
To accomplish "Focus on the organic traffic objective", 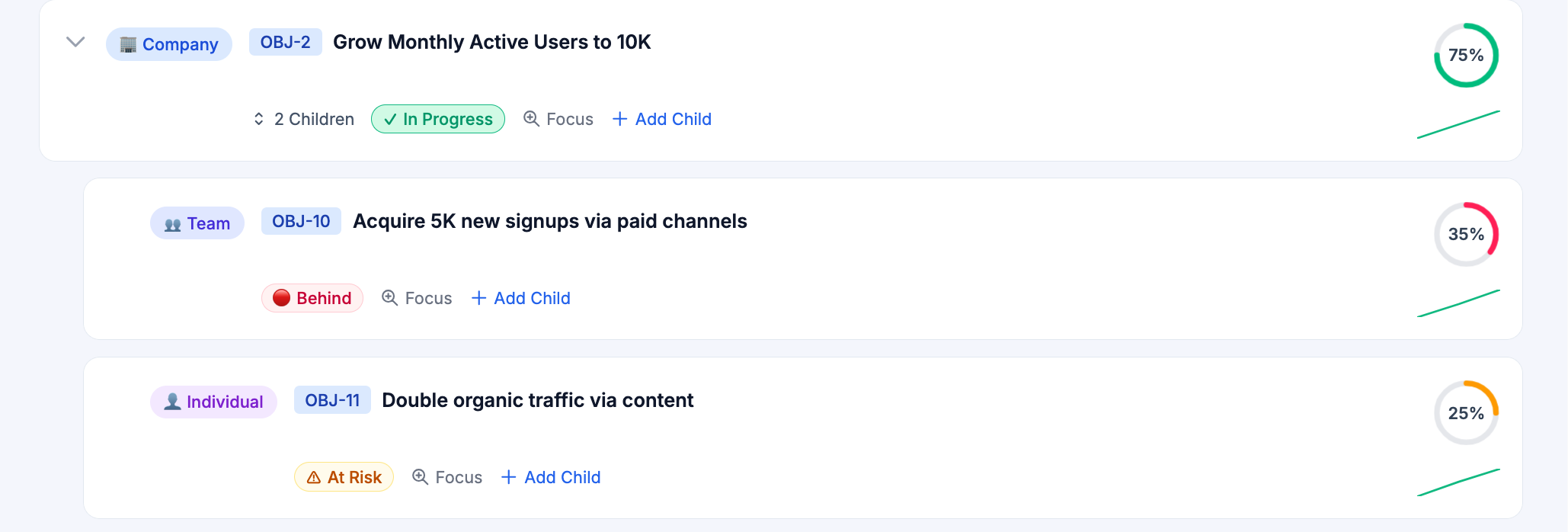I will pyautogui.click(x=447, y=477).
